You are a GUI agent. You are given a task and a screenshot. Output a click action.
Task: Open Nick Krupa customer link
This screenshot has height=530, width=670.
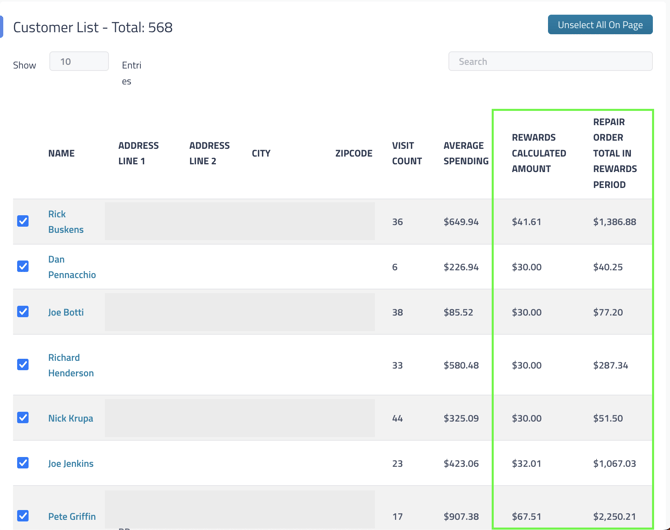coord(70,418)
